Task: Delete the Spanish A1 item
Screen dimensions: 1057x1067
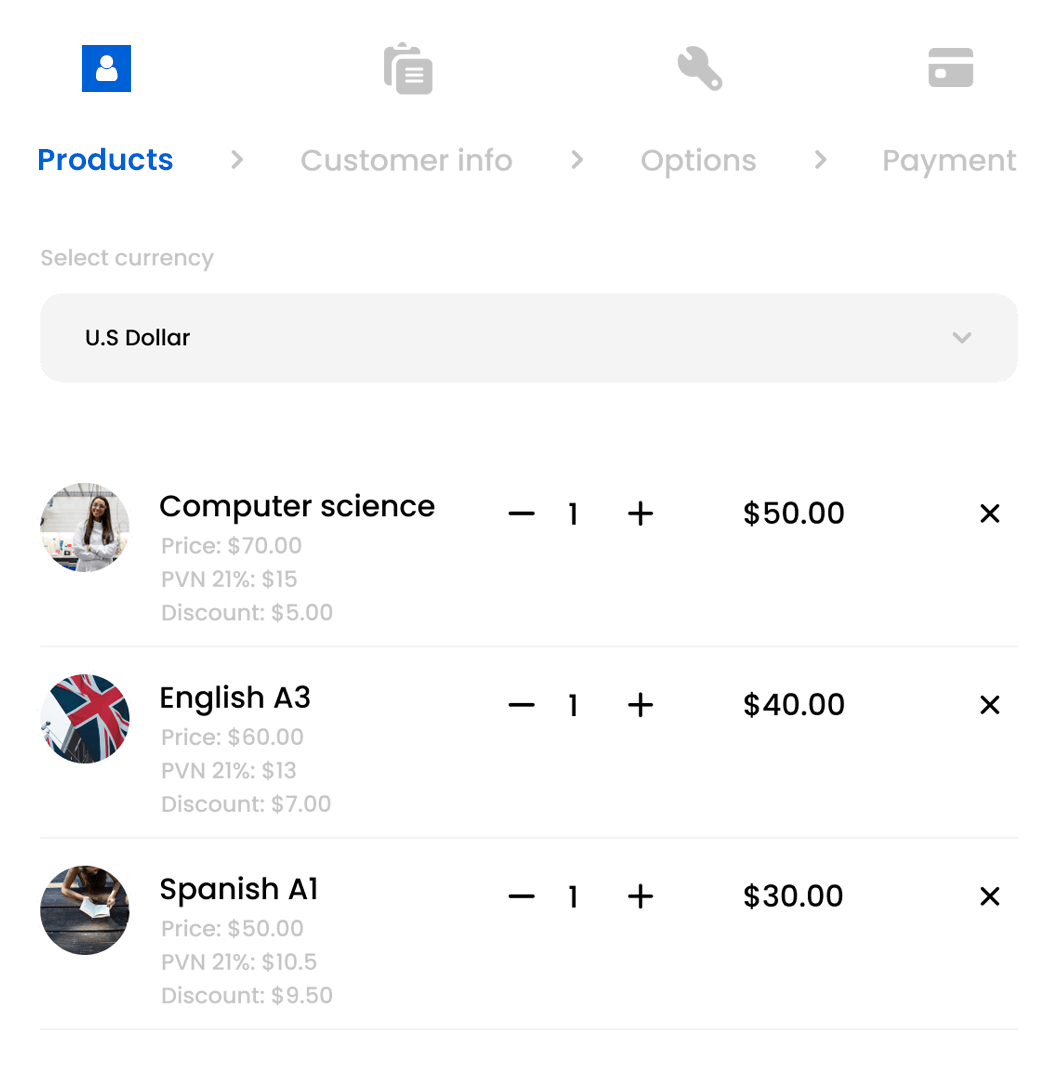Action: tap(989, 897)
